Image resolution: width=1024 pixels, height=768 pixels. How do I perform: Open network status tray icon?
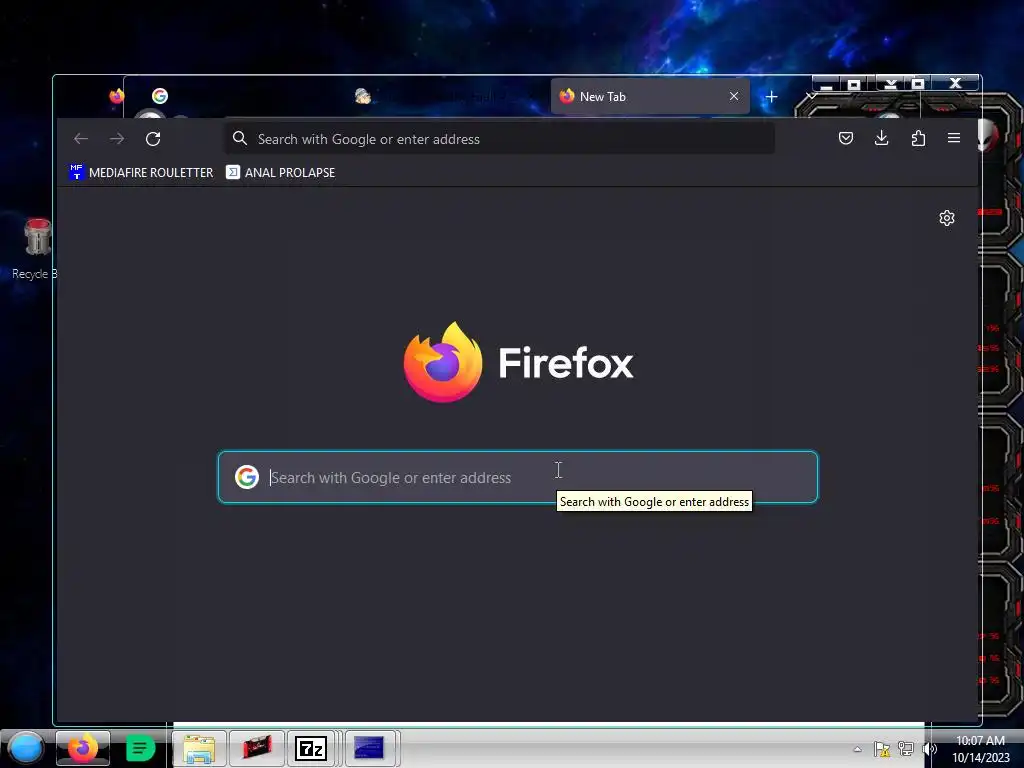click(906, 749)
